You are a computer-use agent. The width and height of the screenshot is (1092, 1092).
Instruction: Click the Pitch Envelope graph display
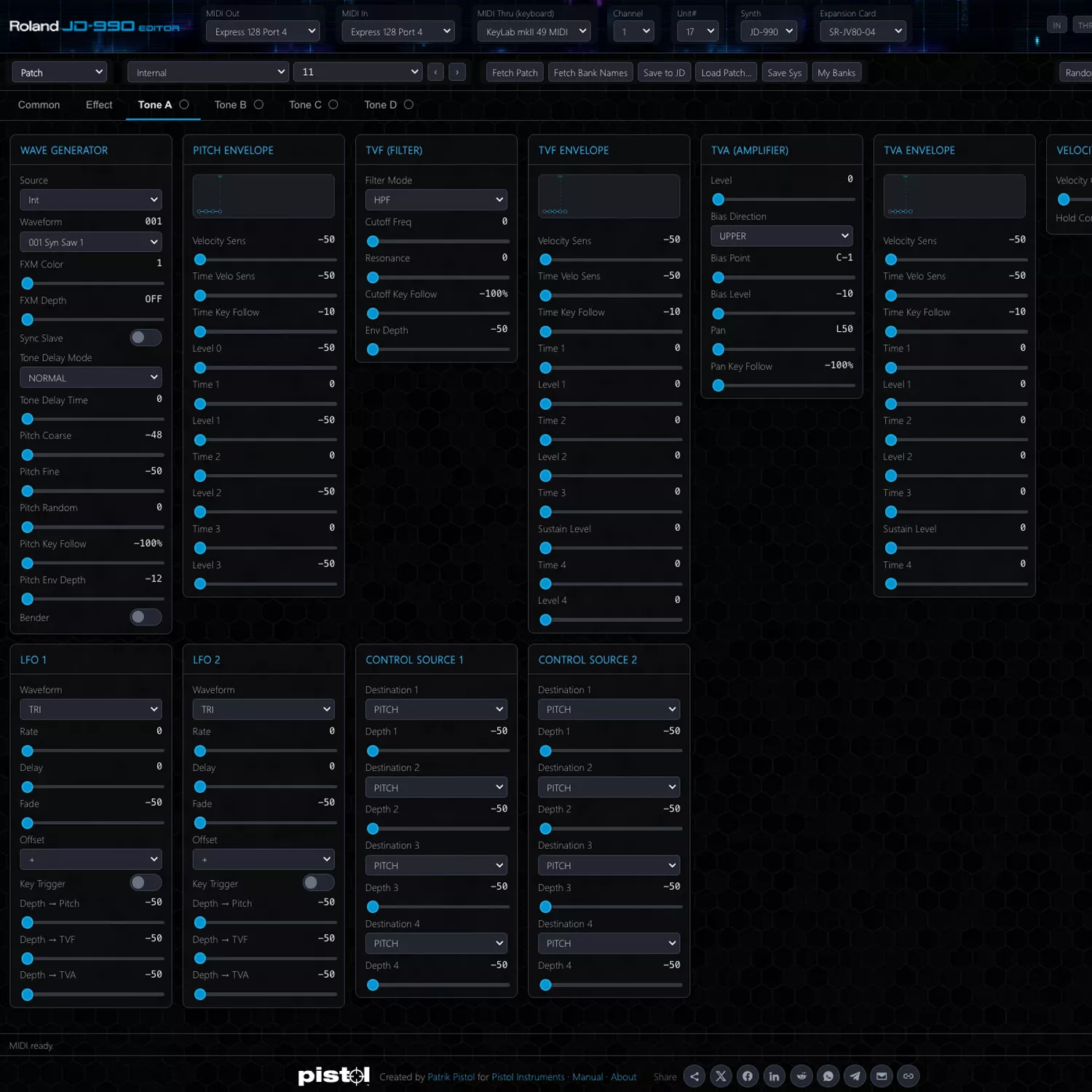(x=264, y=196)
